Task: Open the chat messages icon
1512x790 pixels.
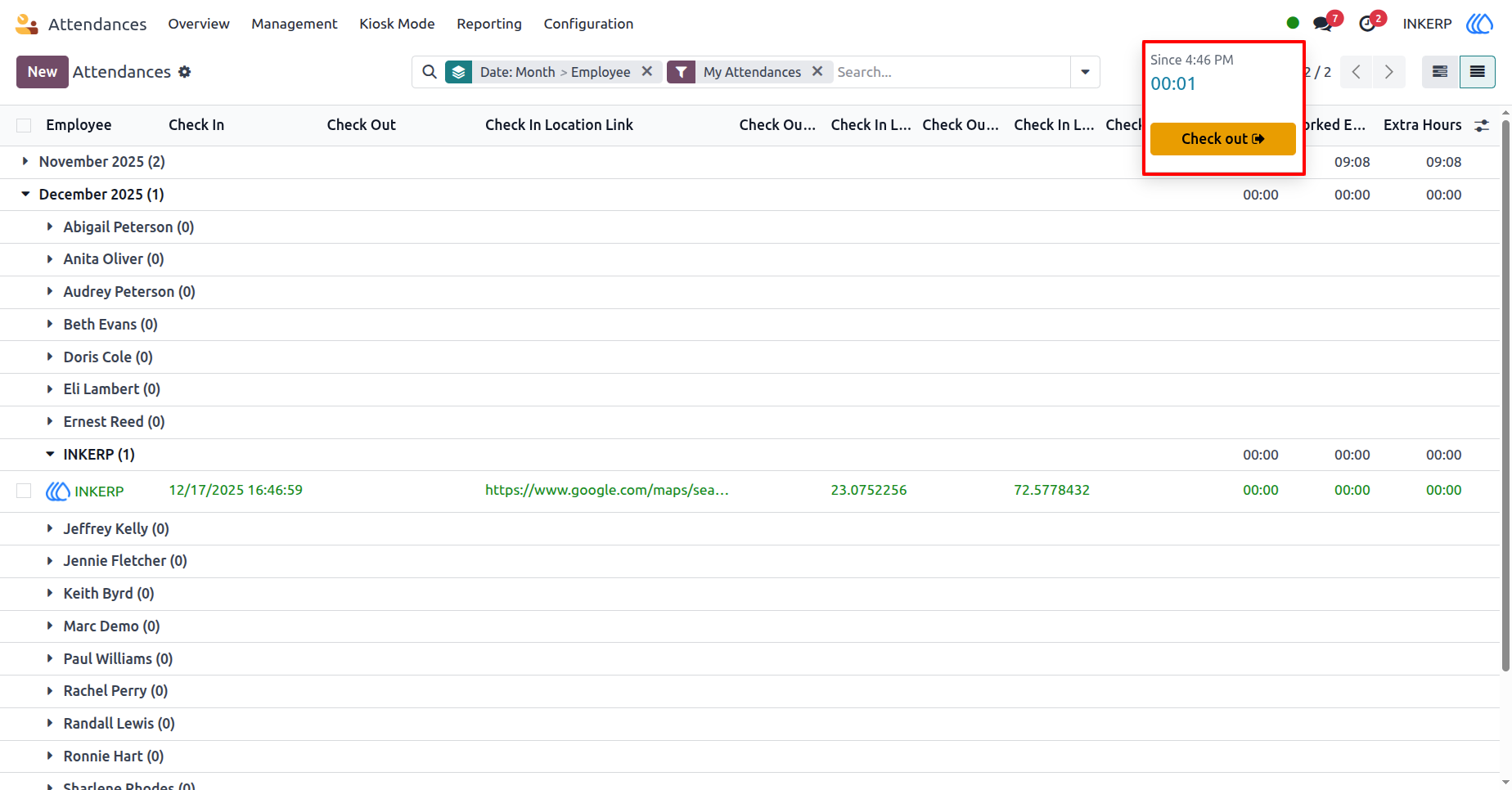Action: pos(1322,24)
